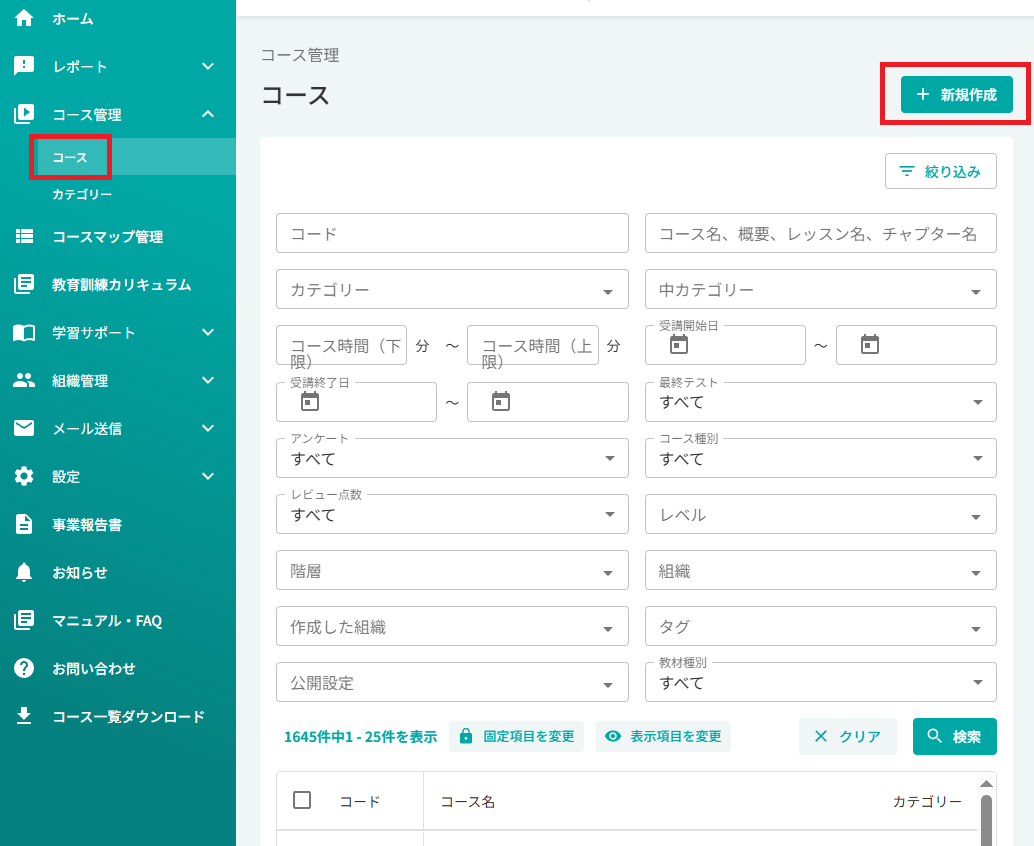The width and height of the screenshot is (1034, 846).
Task: Collapse the コース管理 menu chevron
Action: click(x=208, y=114)
